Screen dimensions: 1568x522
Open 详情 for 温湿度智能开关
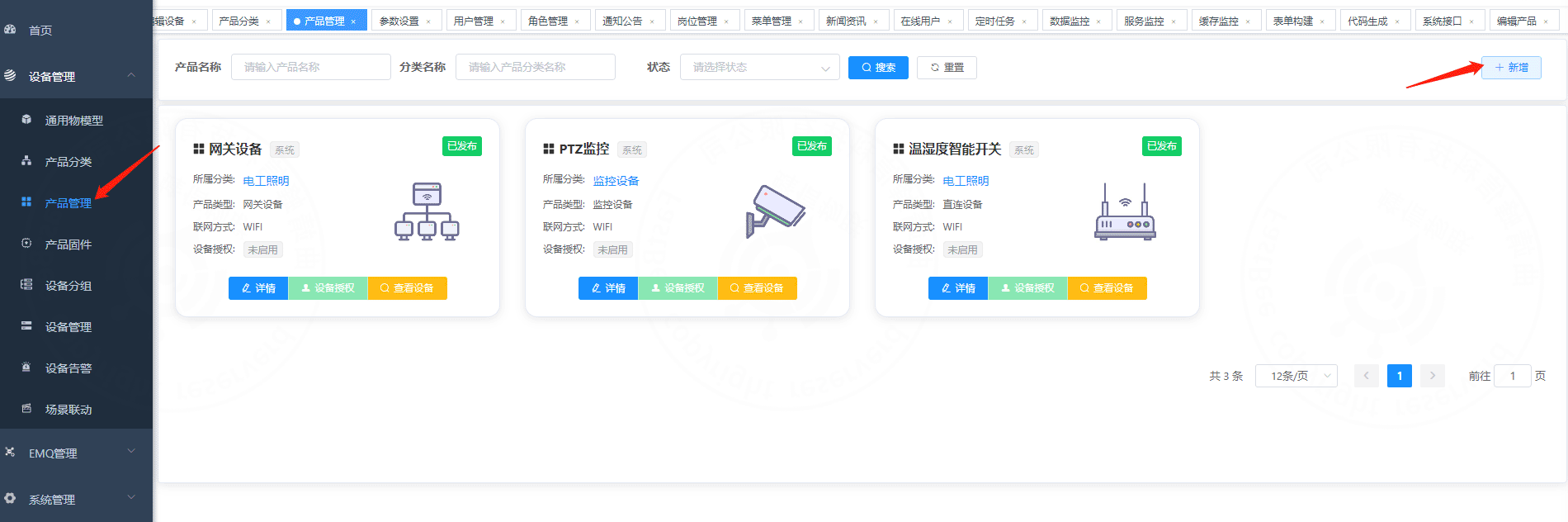pyautogui.click(x=958, y=288)
